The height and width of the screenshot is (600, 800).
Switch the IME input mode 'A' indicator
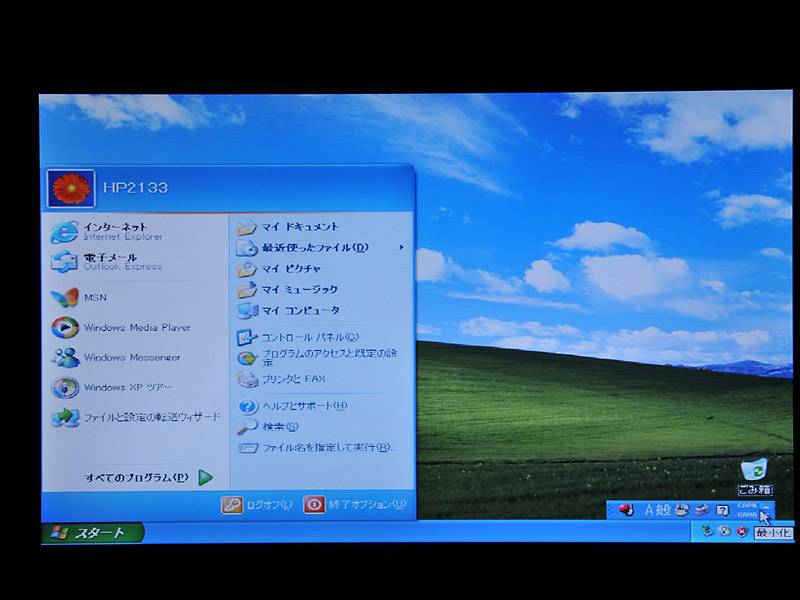[649, 510]
